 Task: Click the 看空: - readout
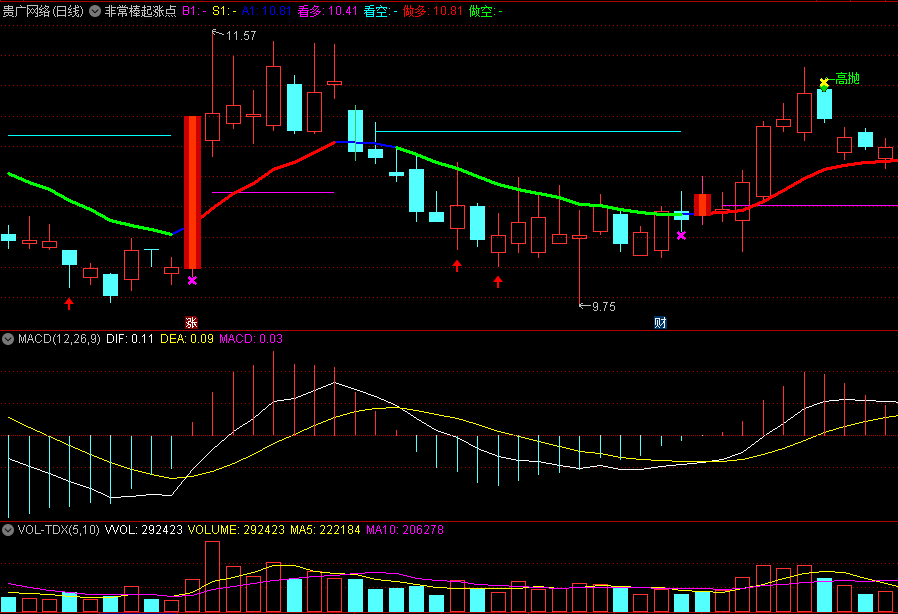(x=380, y=11)
